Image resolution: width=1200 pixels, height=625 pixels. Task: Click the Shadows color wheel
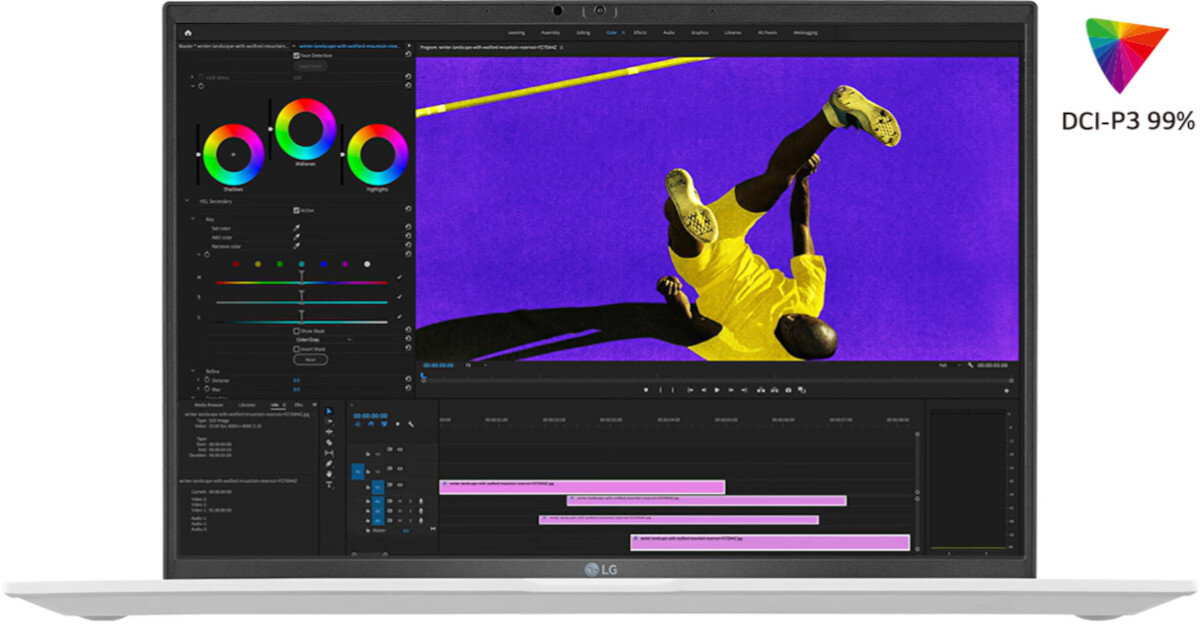point(234,154)
